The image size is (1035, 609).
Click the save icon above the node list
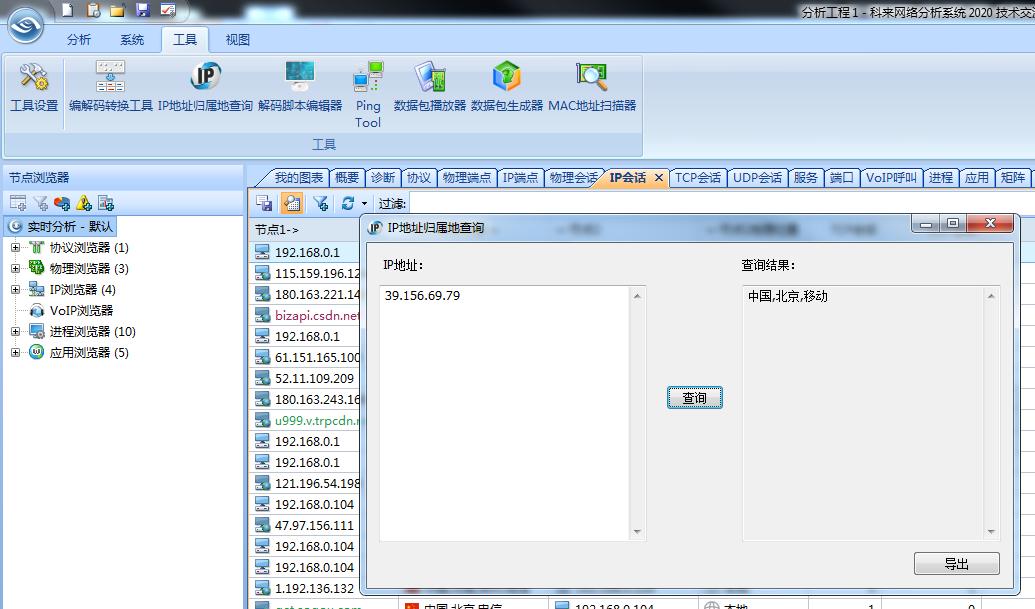pyautogui.click(x=265, y=203)
